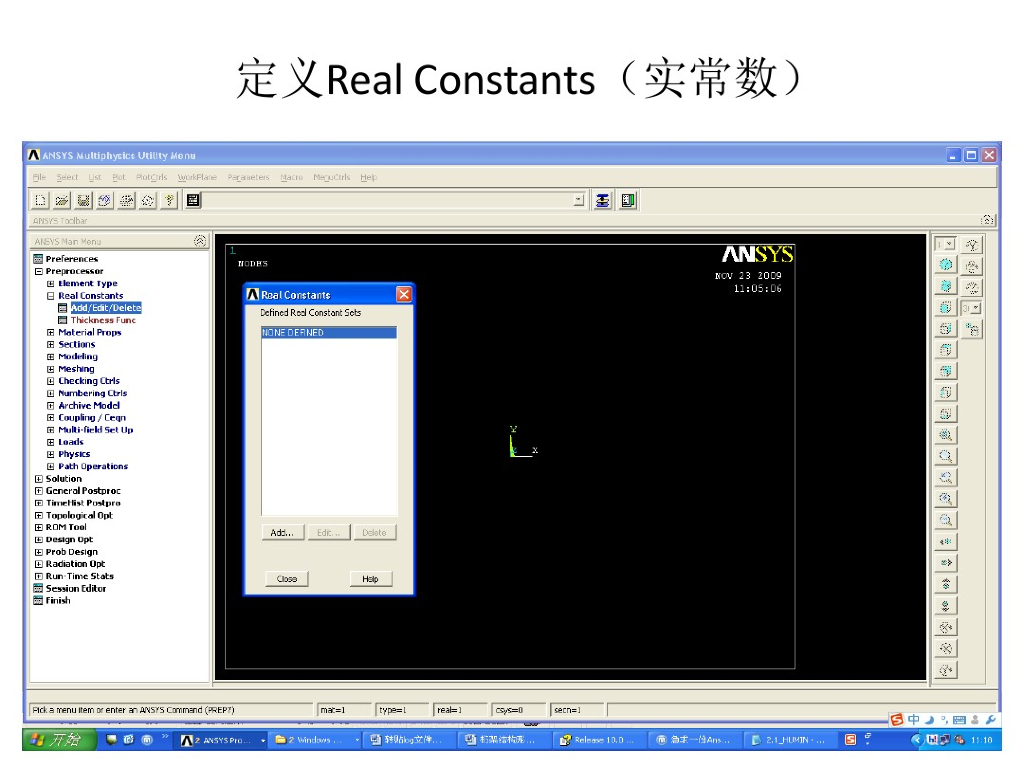Click the Raise Hidden toolbar icon
This screenshot has width=1024, height=768.
[603, 200]
